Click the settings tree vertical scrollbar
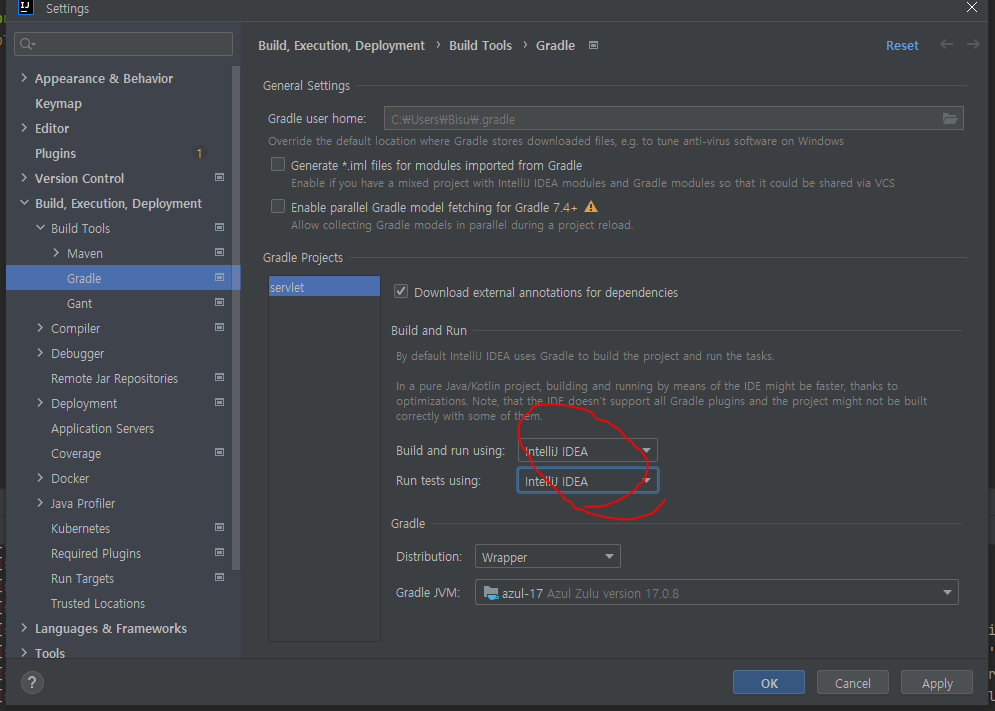This screenshot has width=995, height=711. pos(236,317)
